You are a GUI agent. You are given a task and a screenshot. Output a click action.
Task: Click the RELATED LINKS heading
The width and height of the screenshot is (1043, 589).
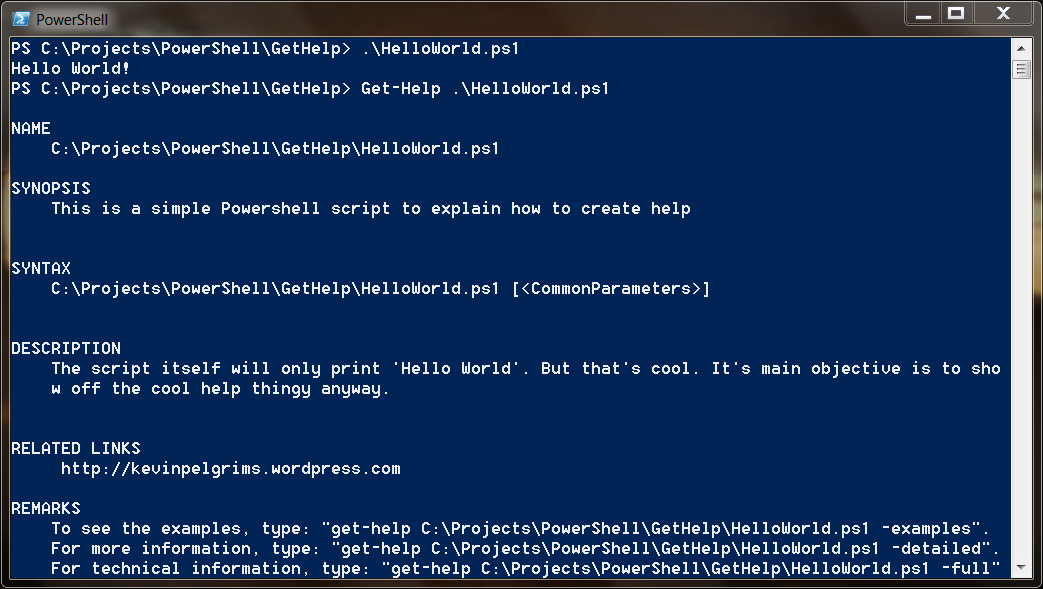tap(75, 448)
